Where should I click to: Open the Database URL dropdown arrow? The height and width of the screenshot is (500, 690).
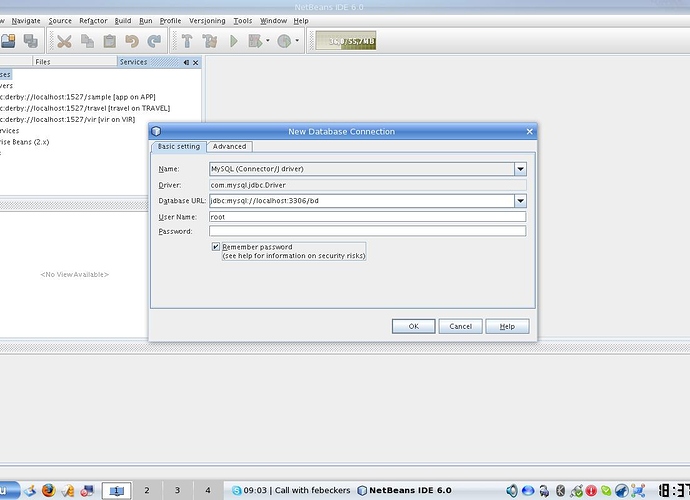coord(520,201)
